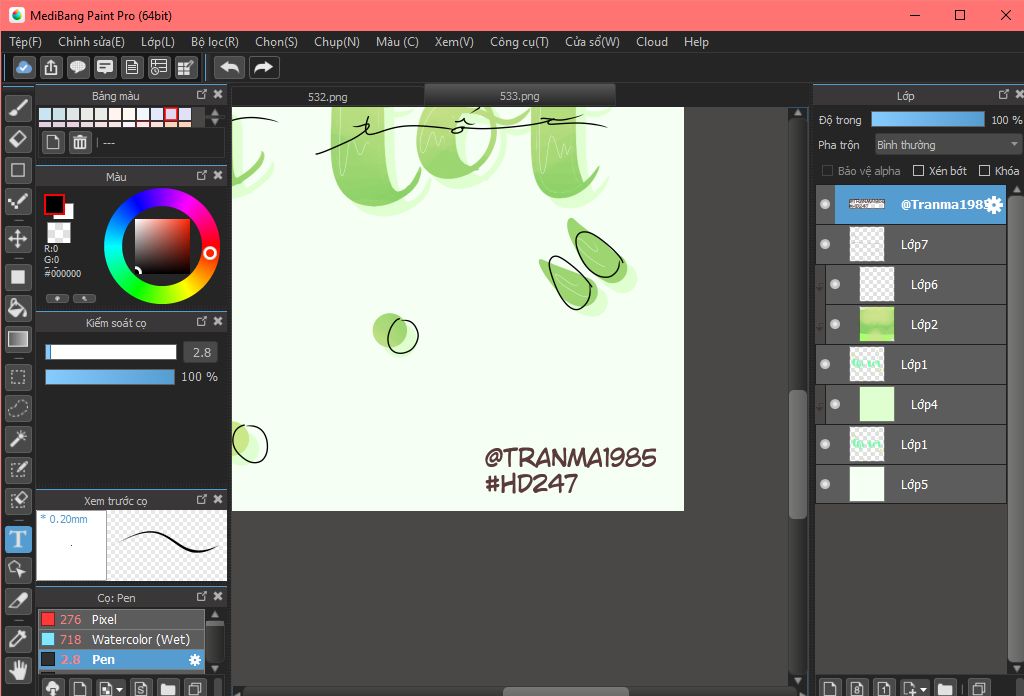Hide the Lớp2 layer
Image resolution: width=1024 pixels, height=696 pixels.
(x=835, y=324)
